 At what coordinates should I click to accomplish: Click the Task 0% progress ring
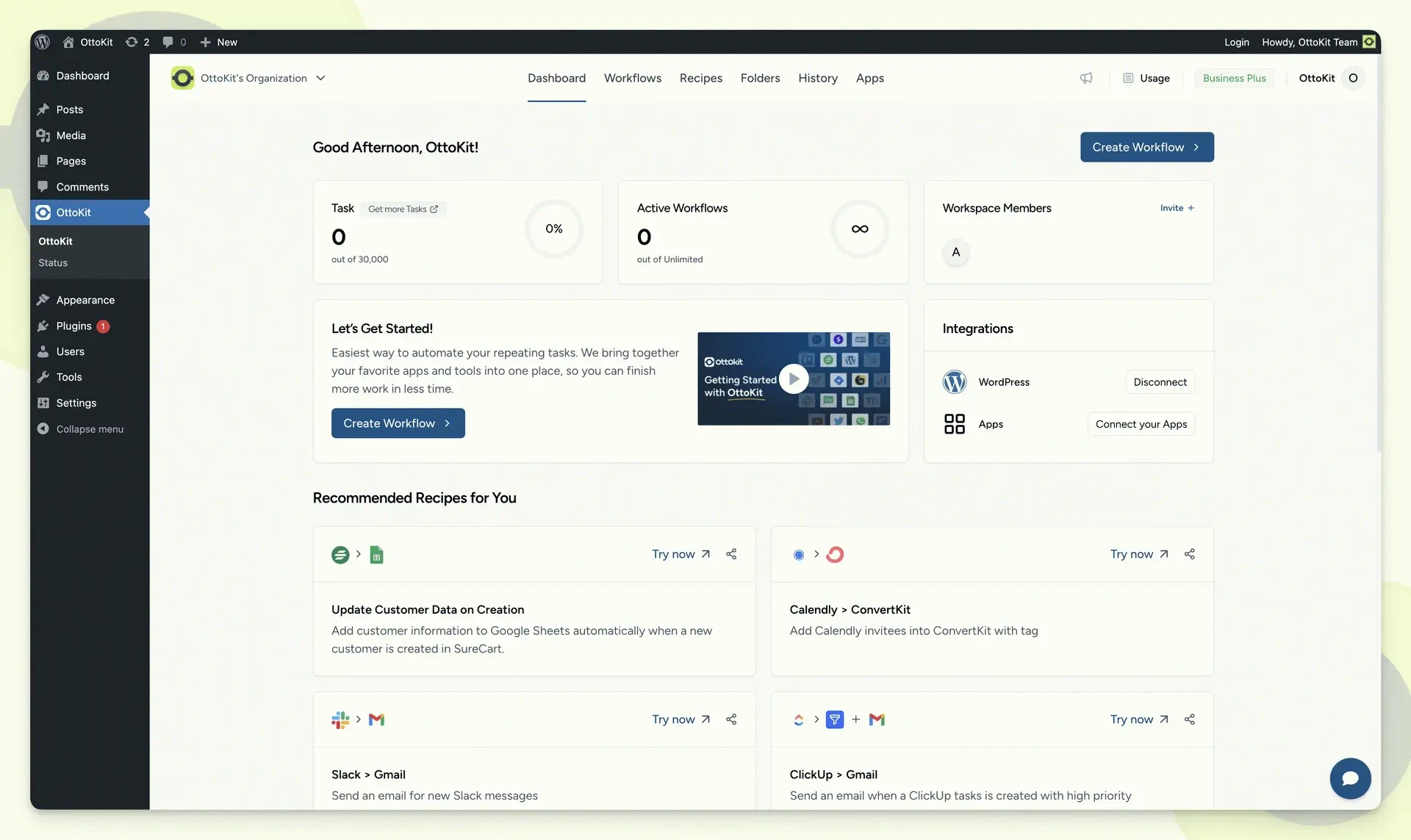point(553,229)
